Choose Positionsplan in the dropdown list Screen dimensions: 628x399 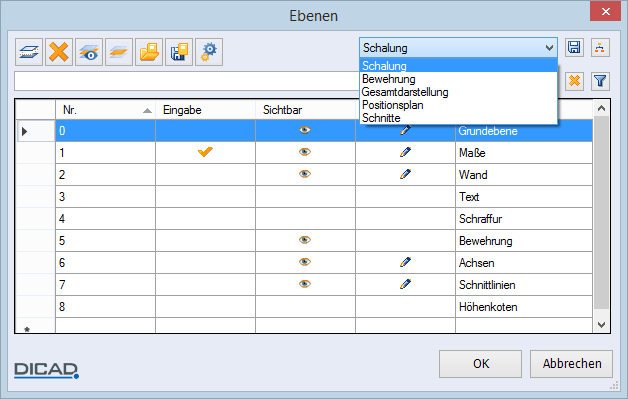pos(392,105)
